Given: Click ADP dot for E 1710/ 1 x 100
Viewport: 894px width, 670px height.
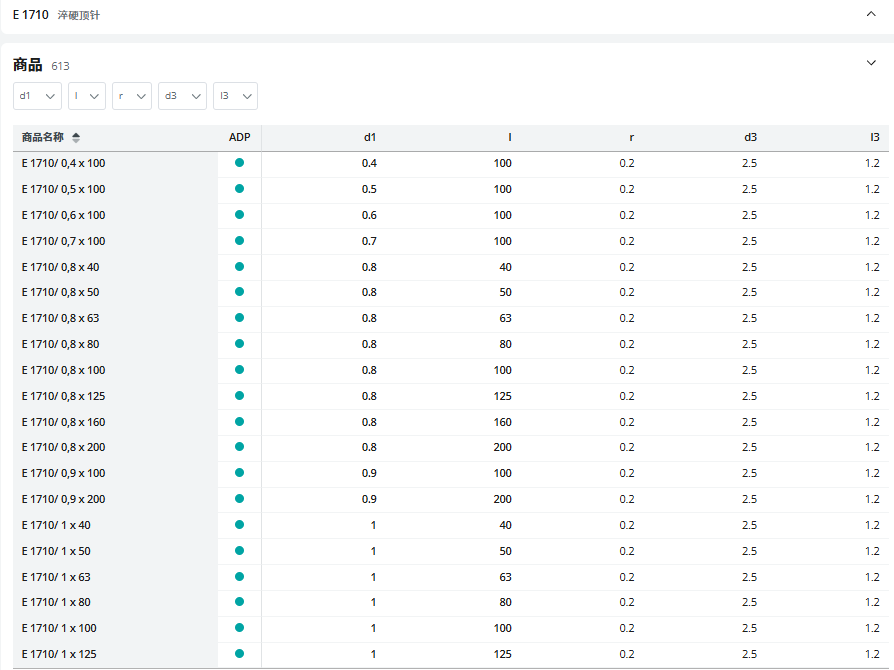Looking at the screenshot, I should [x=239, y=627].
